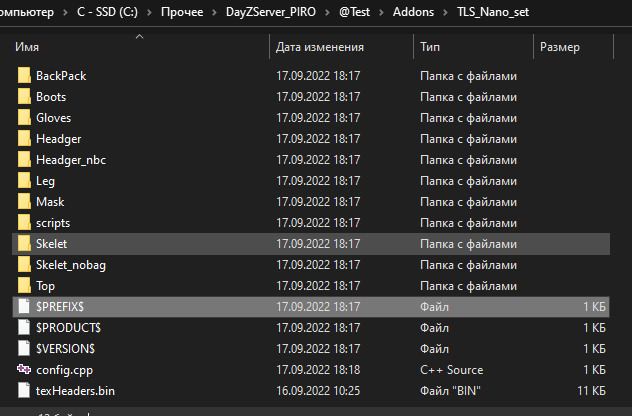
Task: Sort by Дата изменения column header
Action: click(x=320, y=47)
